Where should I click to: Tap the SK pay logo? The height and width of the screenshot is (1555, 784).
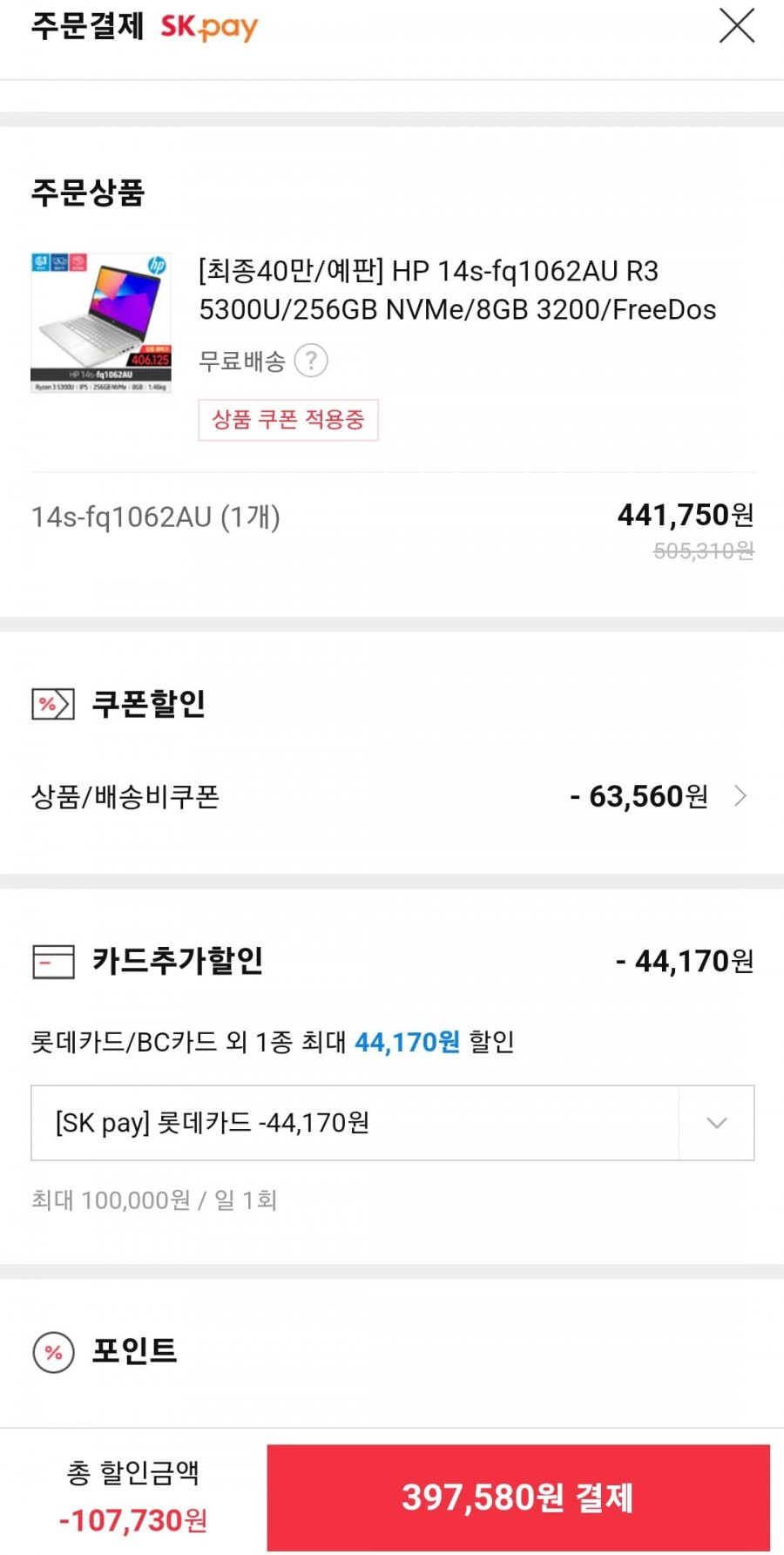209,27
